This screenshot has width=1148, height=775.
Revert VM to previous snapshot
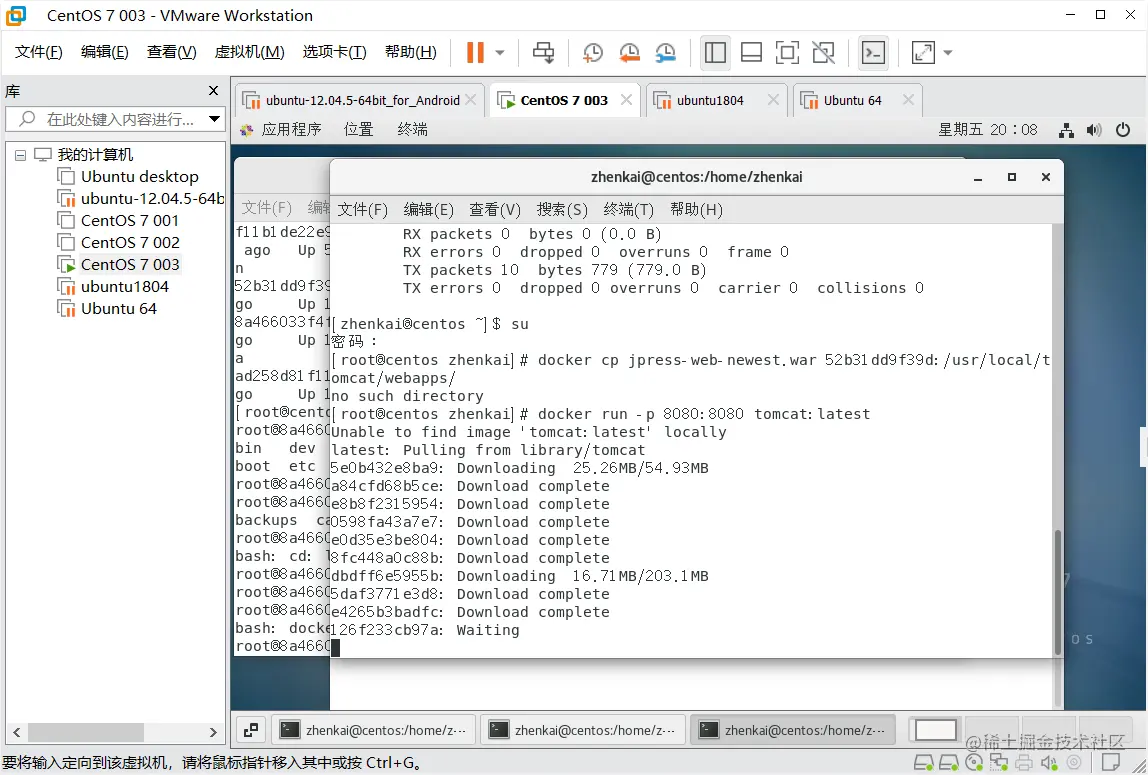(x=629, y=52)
